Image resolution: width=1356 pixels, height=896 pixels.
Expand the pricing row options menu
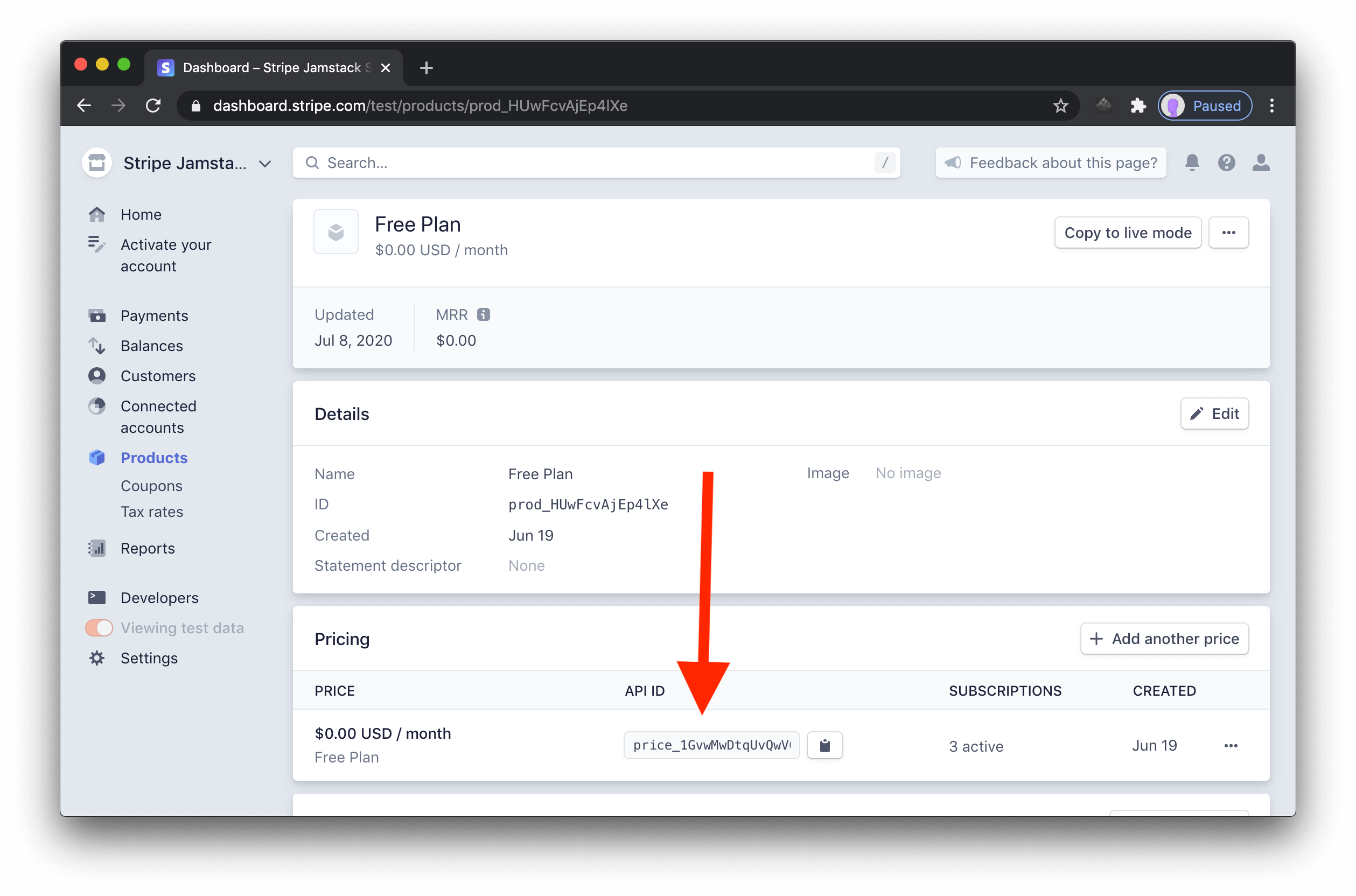point(1231,745)
